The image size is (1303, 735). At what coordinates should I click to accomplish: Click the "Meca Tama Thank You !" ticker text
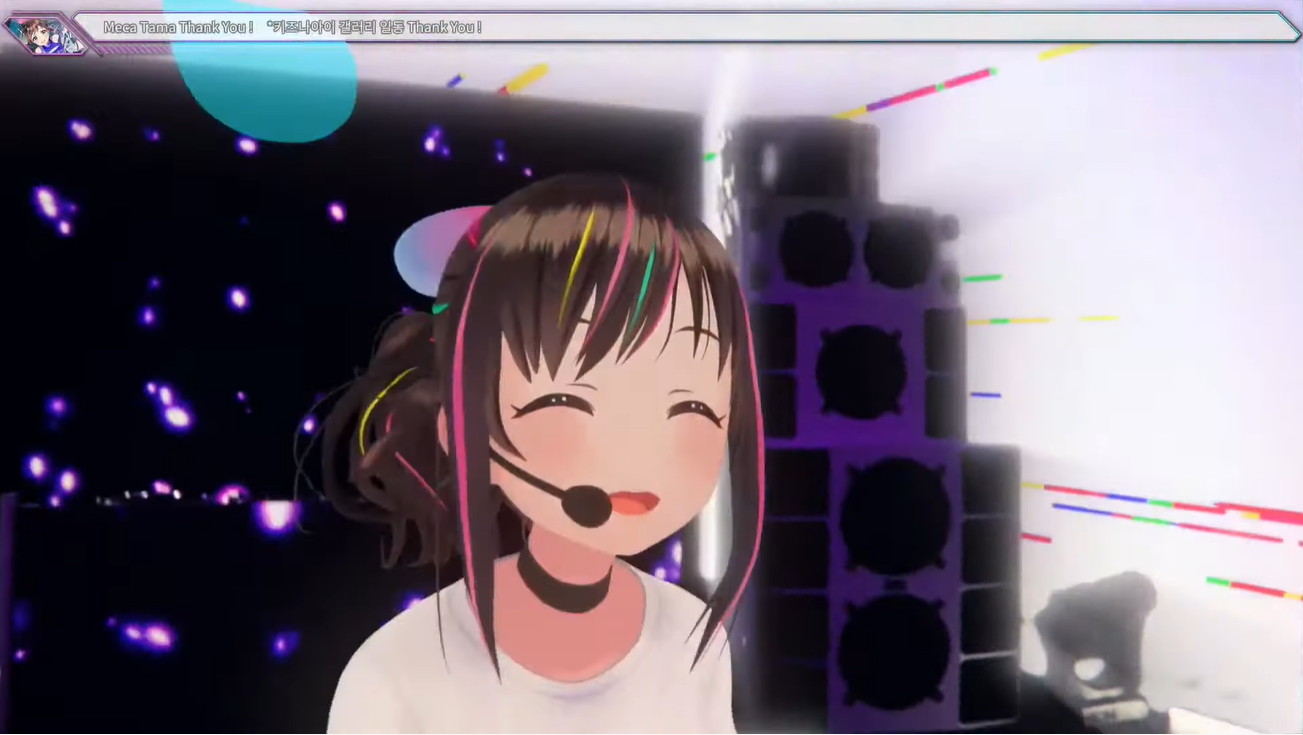[x=178, y=27]
